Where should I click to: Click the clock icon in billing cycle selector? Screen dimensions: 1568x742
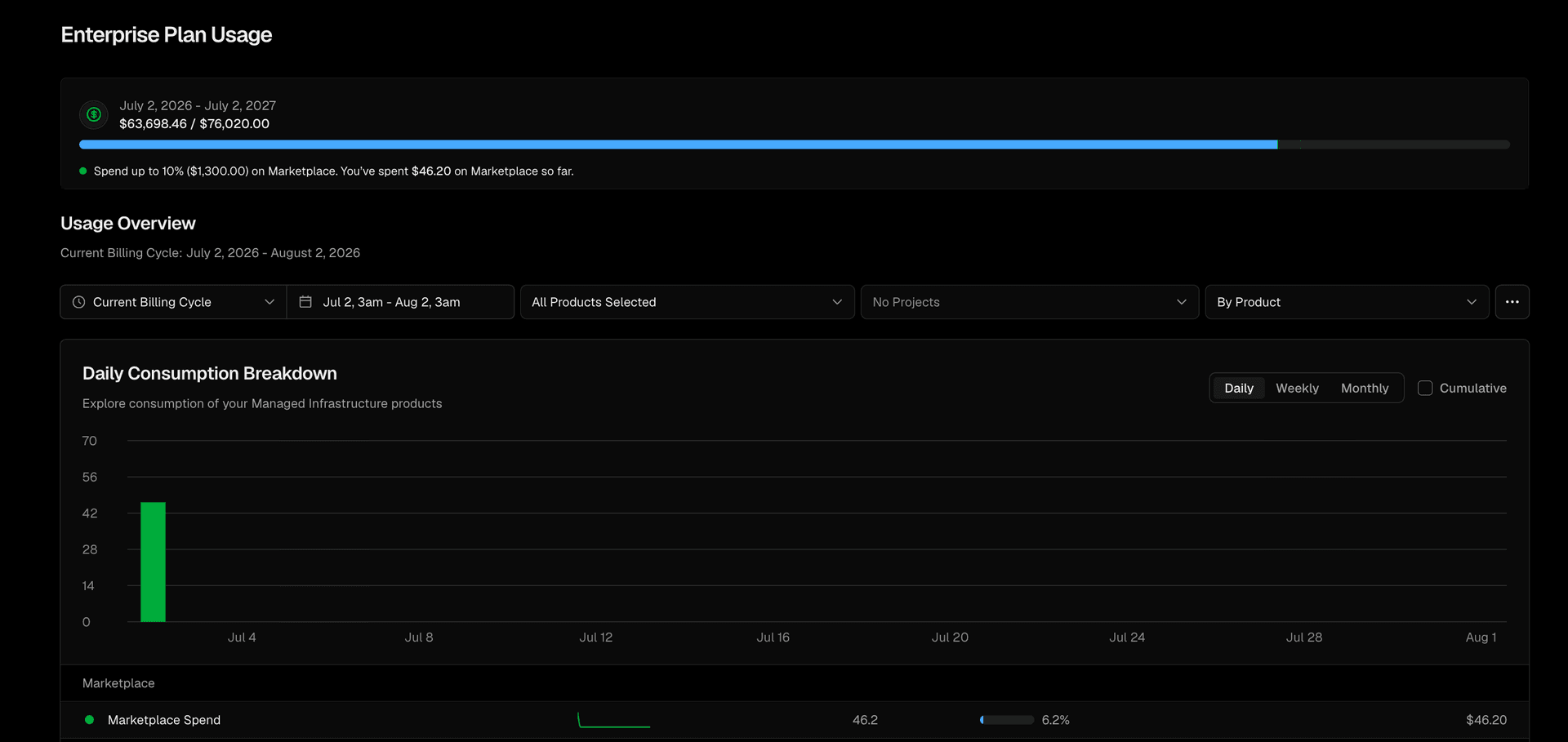[78, 302]
